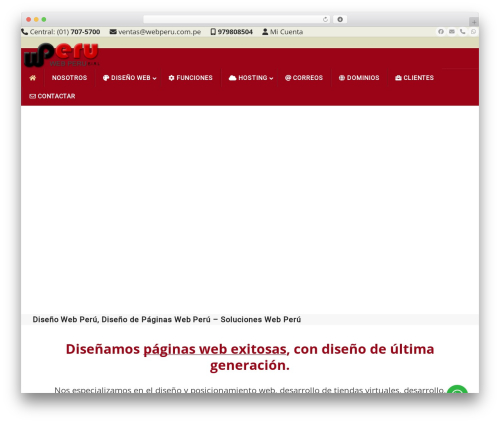Open the Mi Cuenta link
This screenshot has width=500, height=423.
[286, 32]
